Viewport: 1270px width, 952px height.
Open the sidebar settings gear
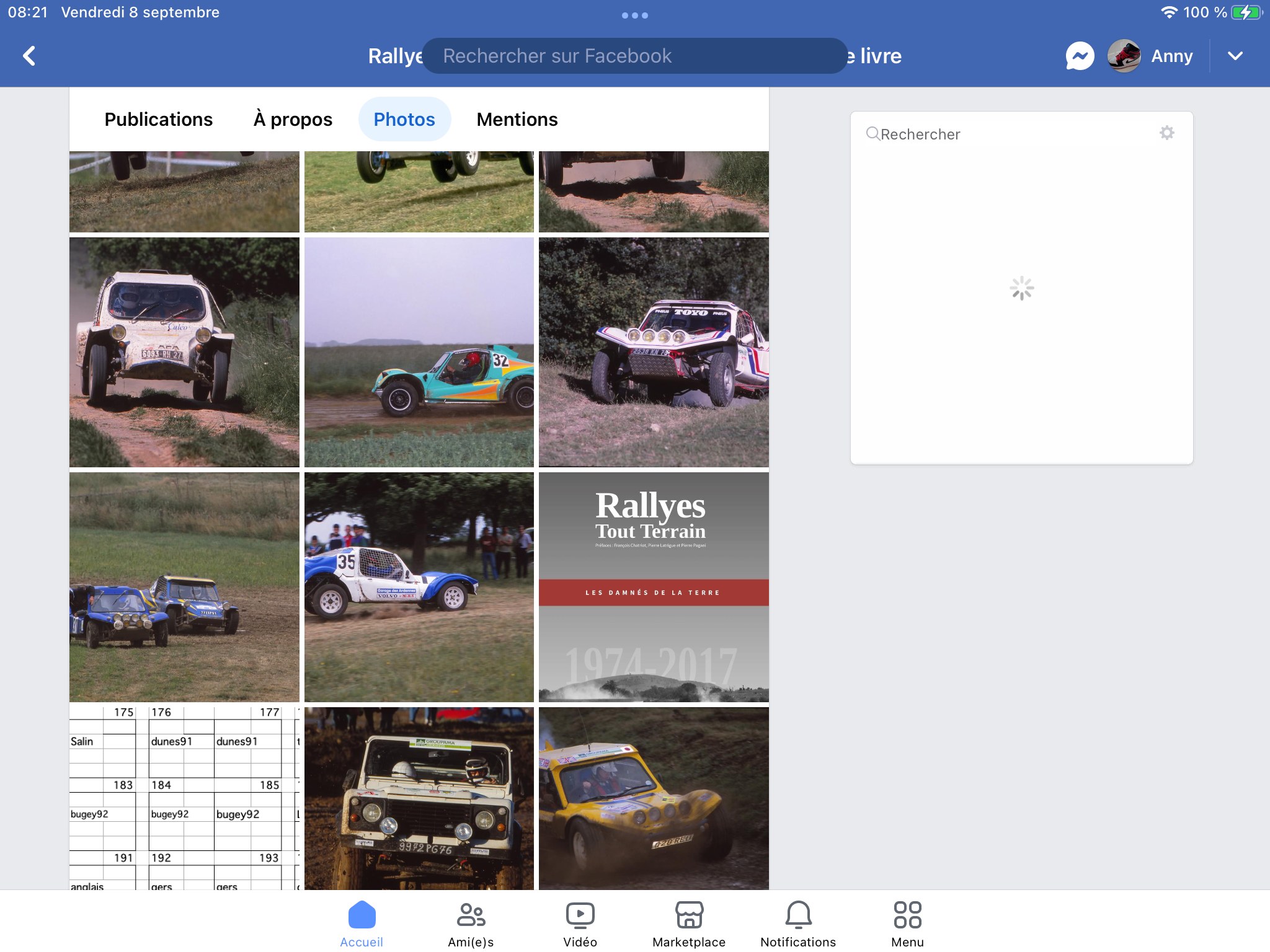click(1166, 133)
